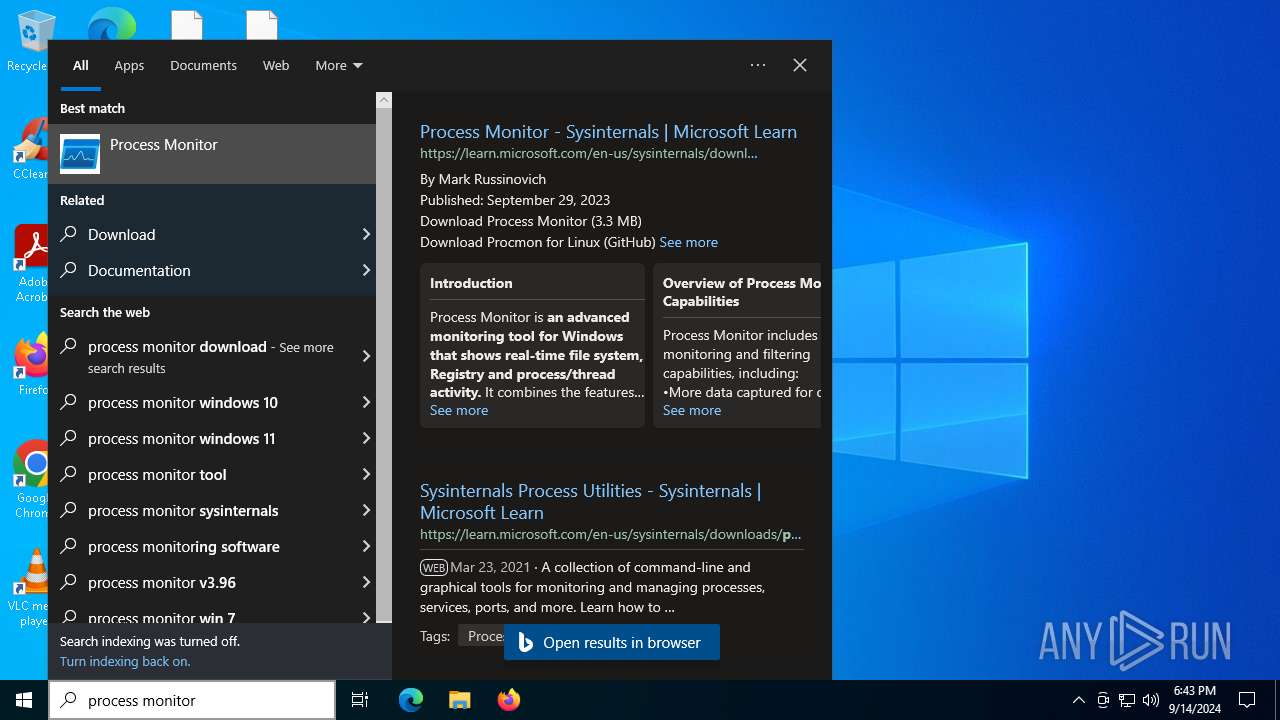Open the search panel options ellipsis
1280x720 pixels.
point(758,65)
